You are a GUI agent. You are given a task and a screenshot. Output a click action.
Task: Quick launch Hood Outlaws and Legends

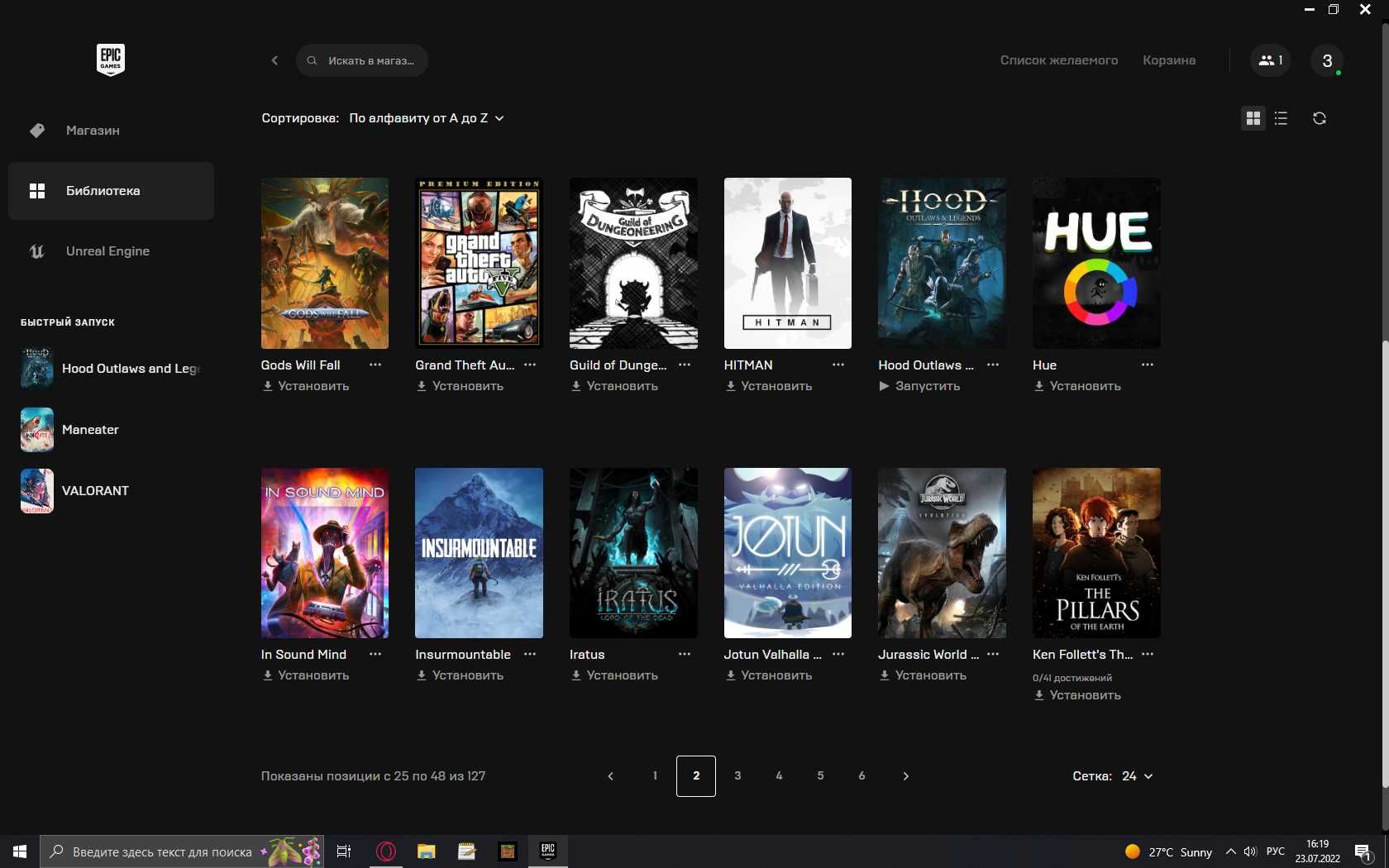[x=111, y=369]
